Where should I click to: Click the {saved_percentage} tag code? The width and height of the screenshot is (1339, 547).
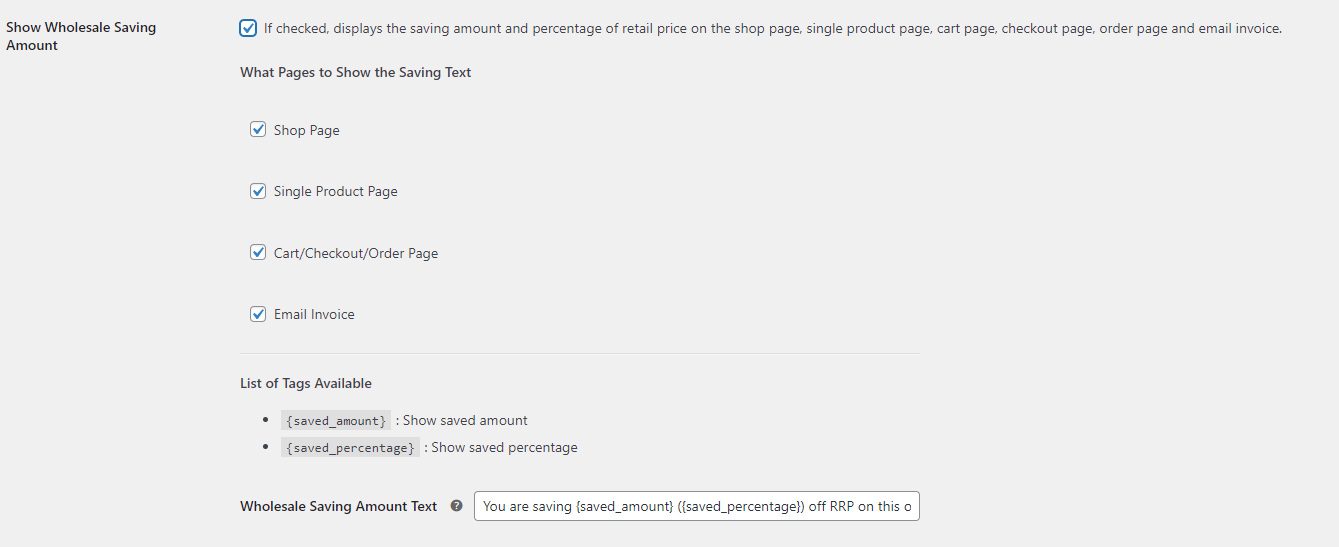(x=350, y=448)
